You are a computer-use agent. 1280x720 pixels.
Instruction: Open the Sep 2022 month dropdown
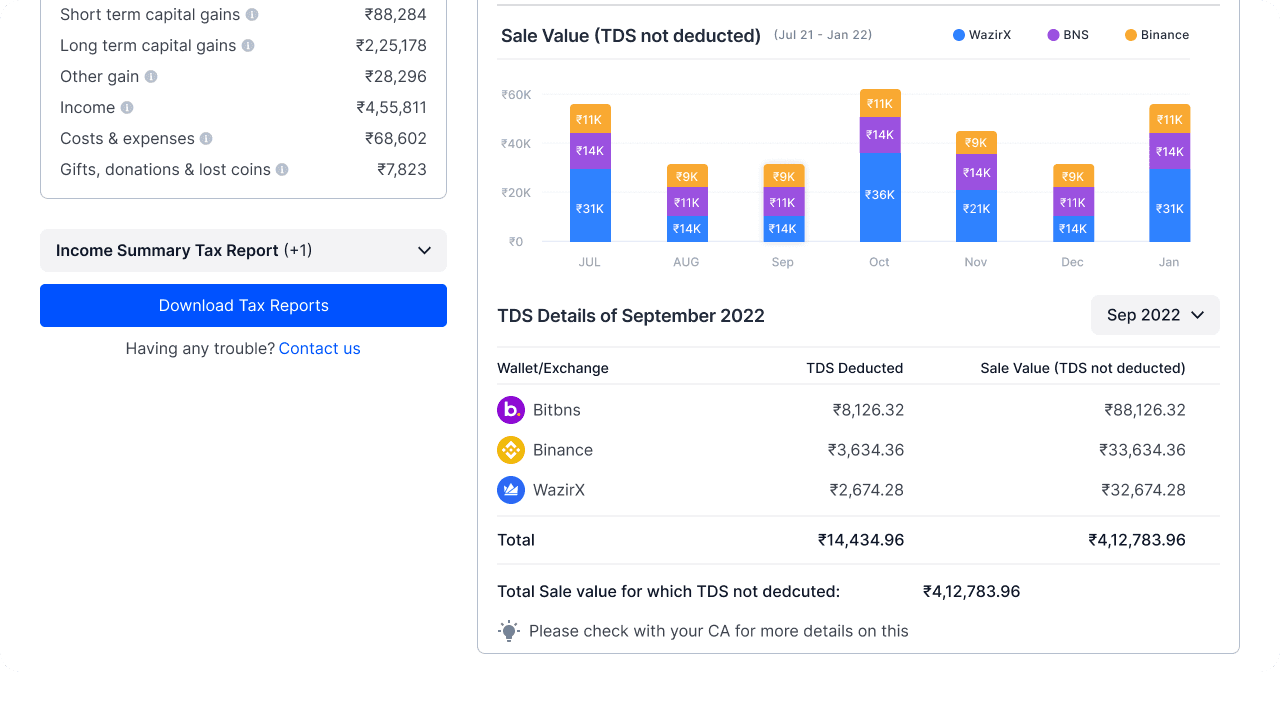[x=1155, y=314]
